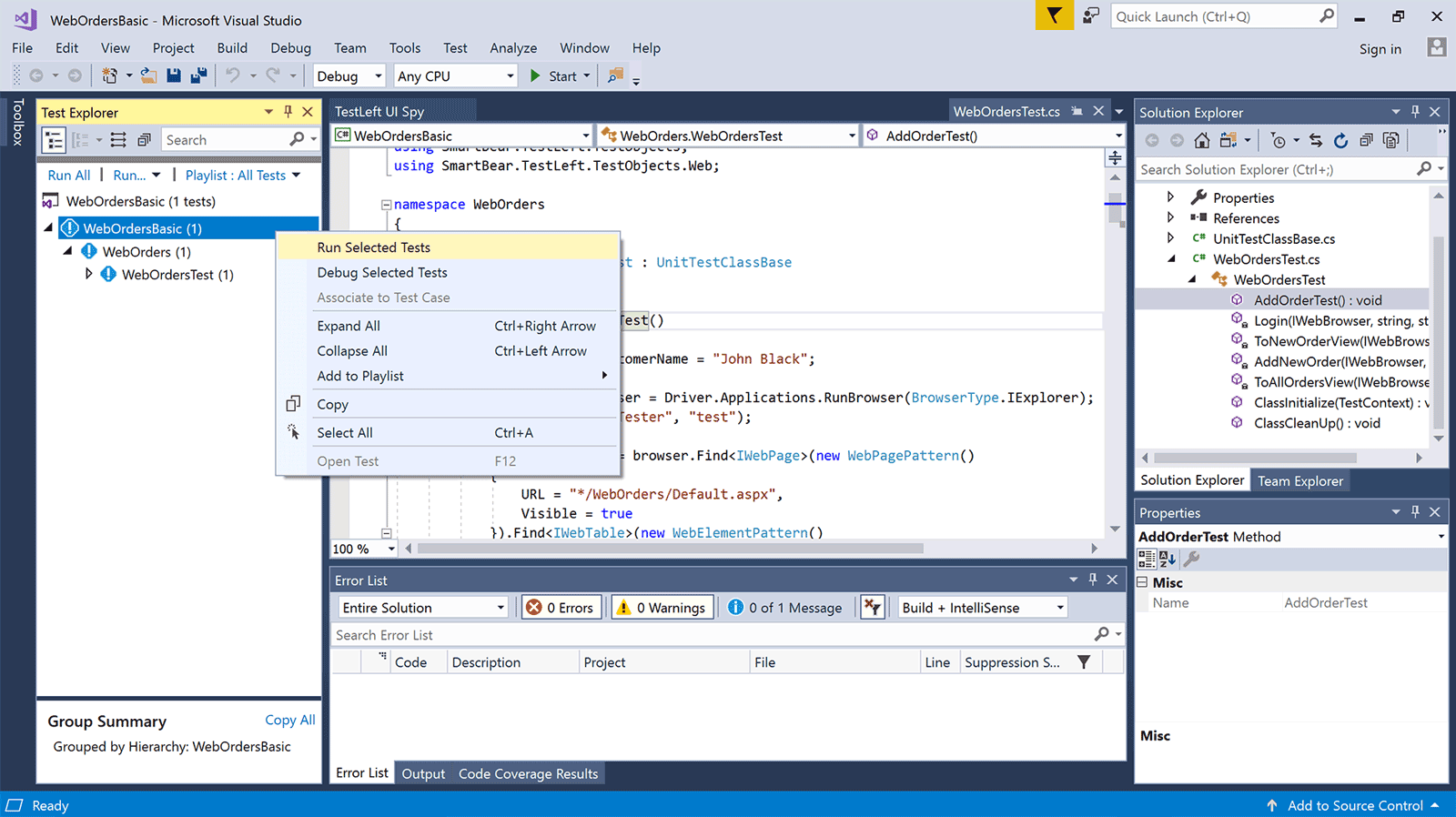Click the Suppression State filter funnel icon
The height and width of the screenshot is (817, 1456).
coord(1084,662)
